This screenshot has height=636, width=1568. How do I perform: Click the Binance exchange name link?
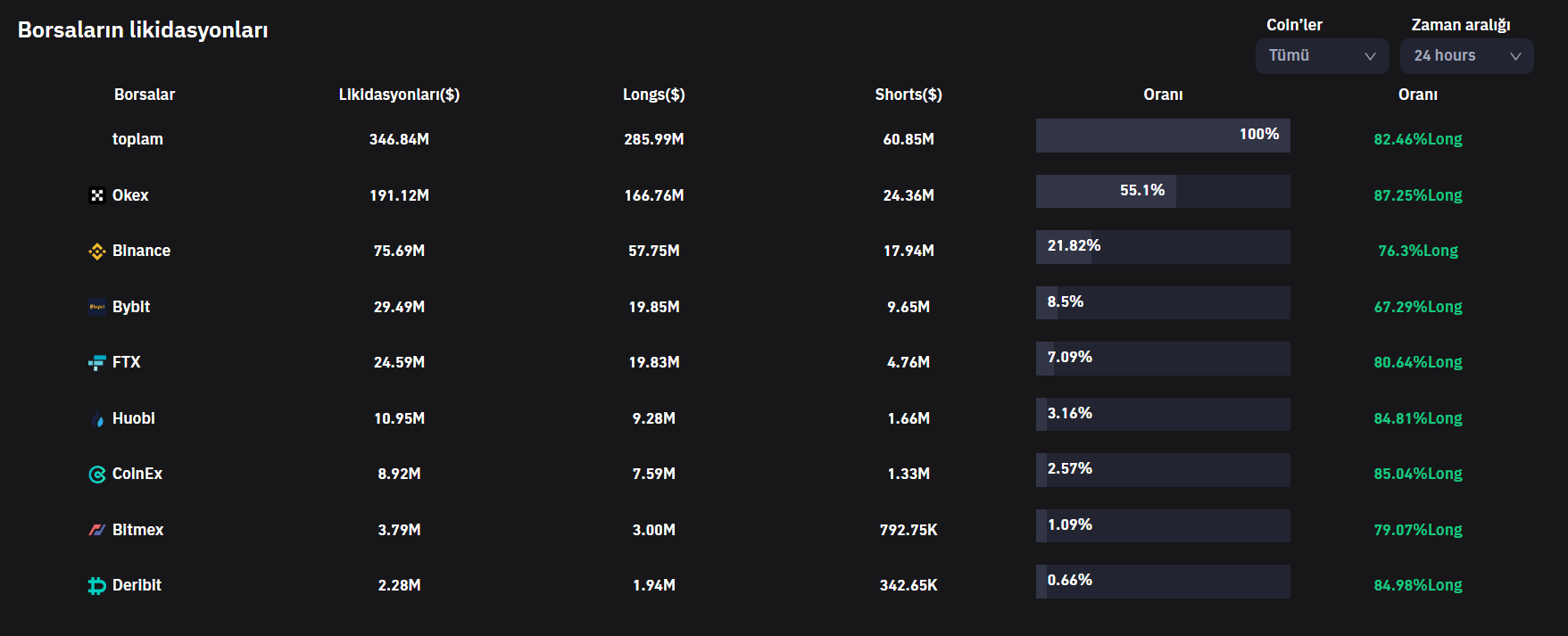click(x=141, y=251)
